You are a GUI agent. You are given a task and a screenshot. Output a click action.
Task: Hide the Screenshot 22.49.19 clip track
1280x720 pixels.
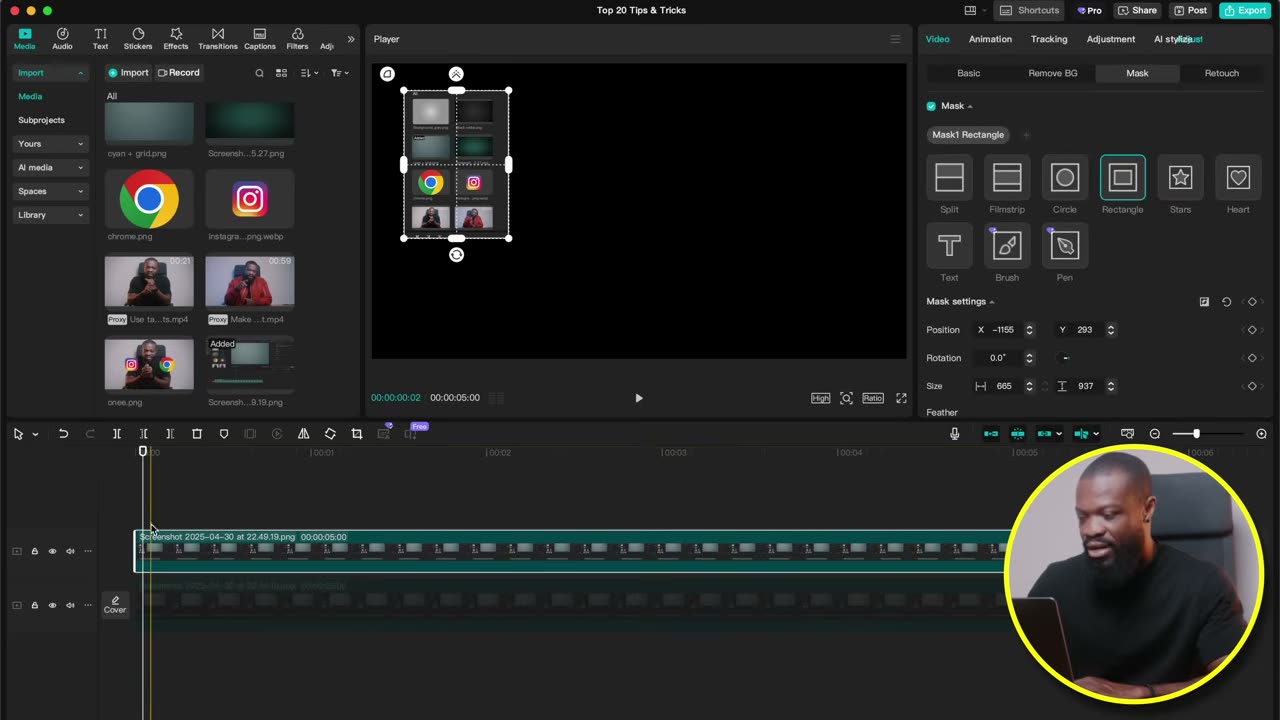click(x=52, y=551)
